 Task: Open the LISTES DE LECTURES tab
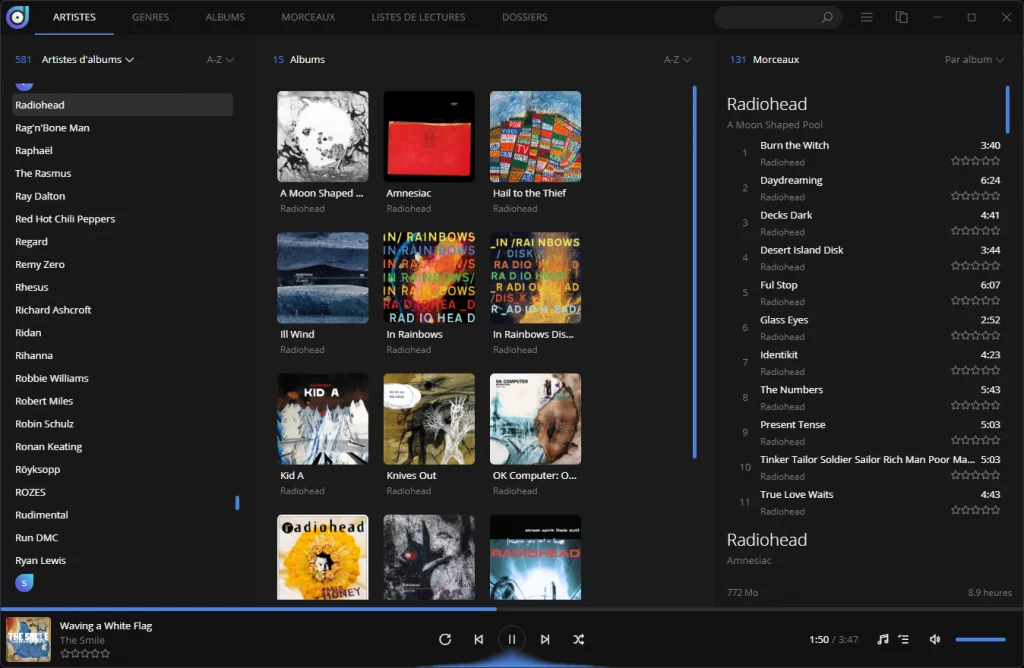coord(418,17)
